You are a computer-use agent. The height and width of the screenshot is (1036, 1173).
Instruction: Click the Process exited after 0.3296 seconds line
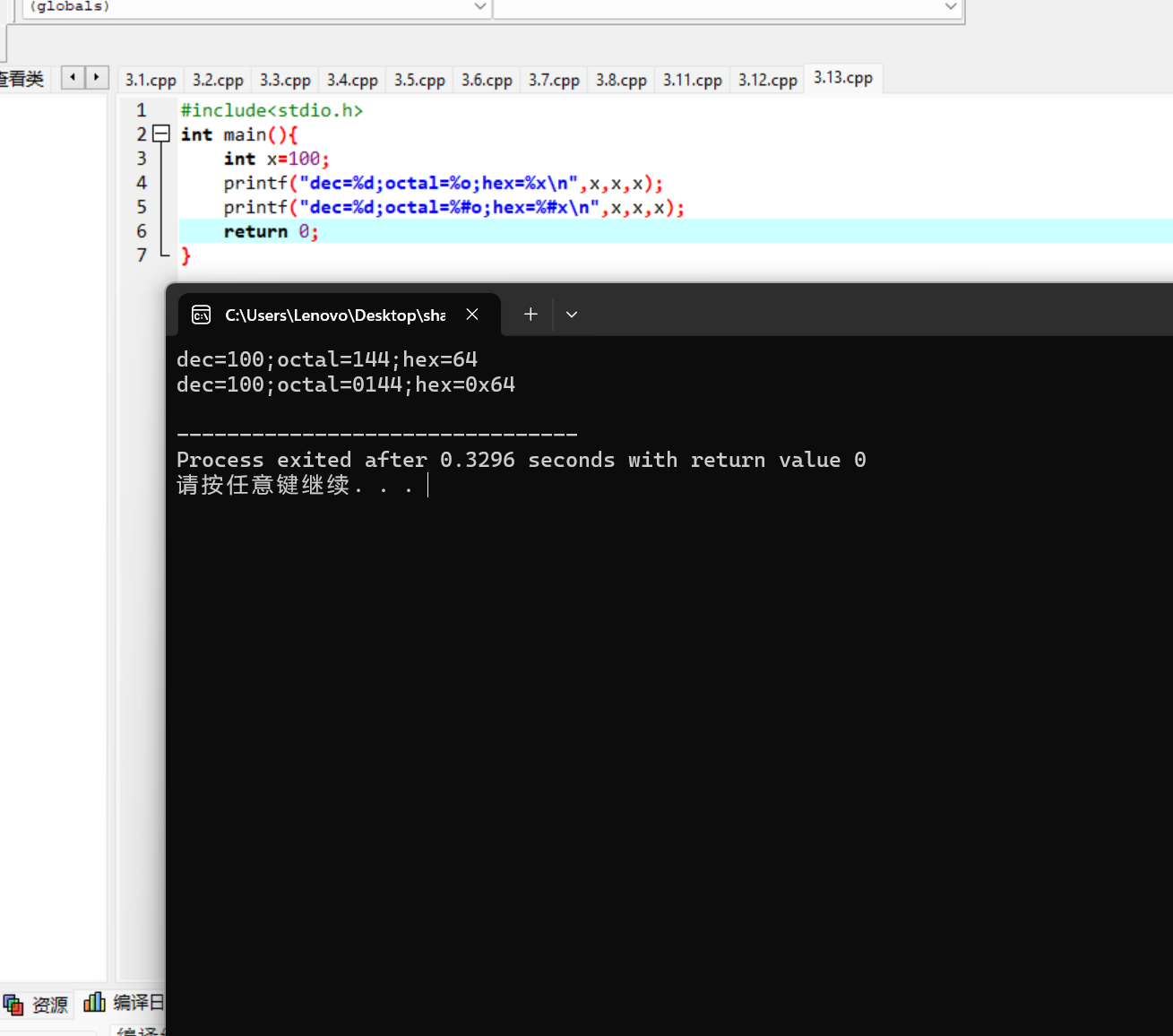(522, 460)
